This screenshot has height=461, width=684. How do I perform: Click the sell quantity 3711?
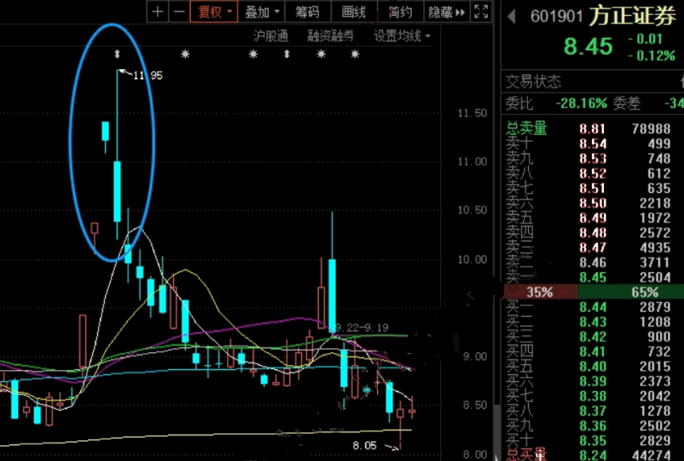(655, 262)
